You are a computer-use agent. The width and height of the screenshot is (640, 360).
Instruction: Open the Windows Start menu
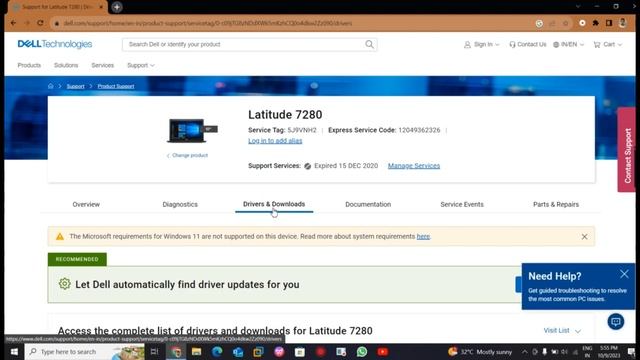pyautogui.click(x=13, y=352)
